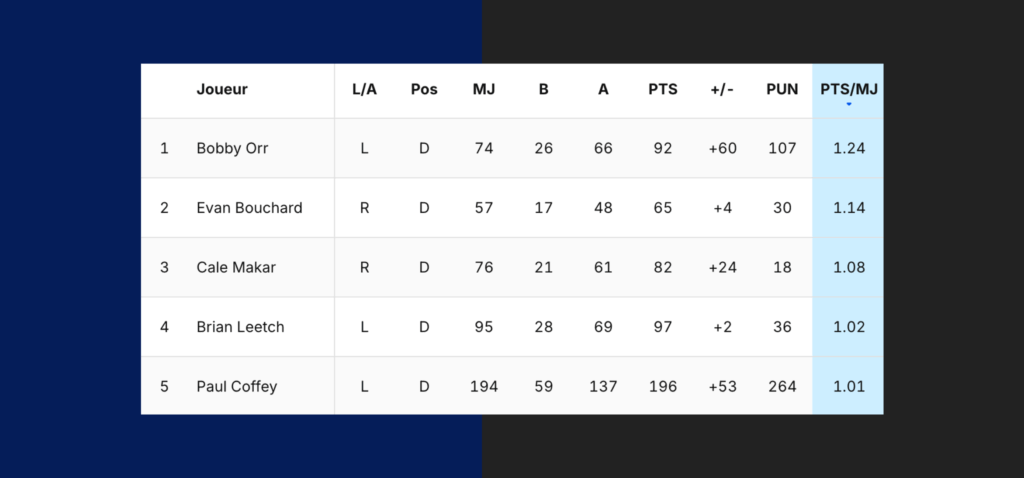Sort by the PTS column header
1024x478 pixels.
point(662,89)
